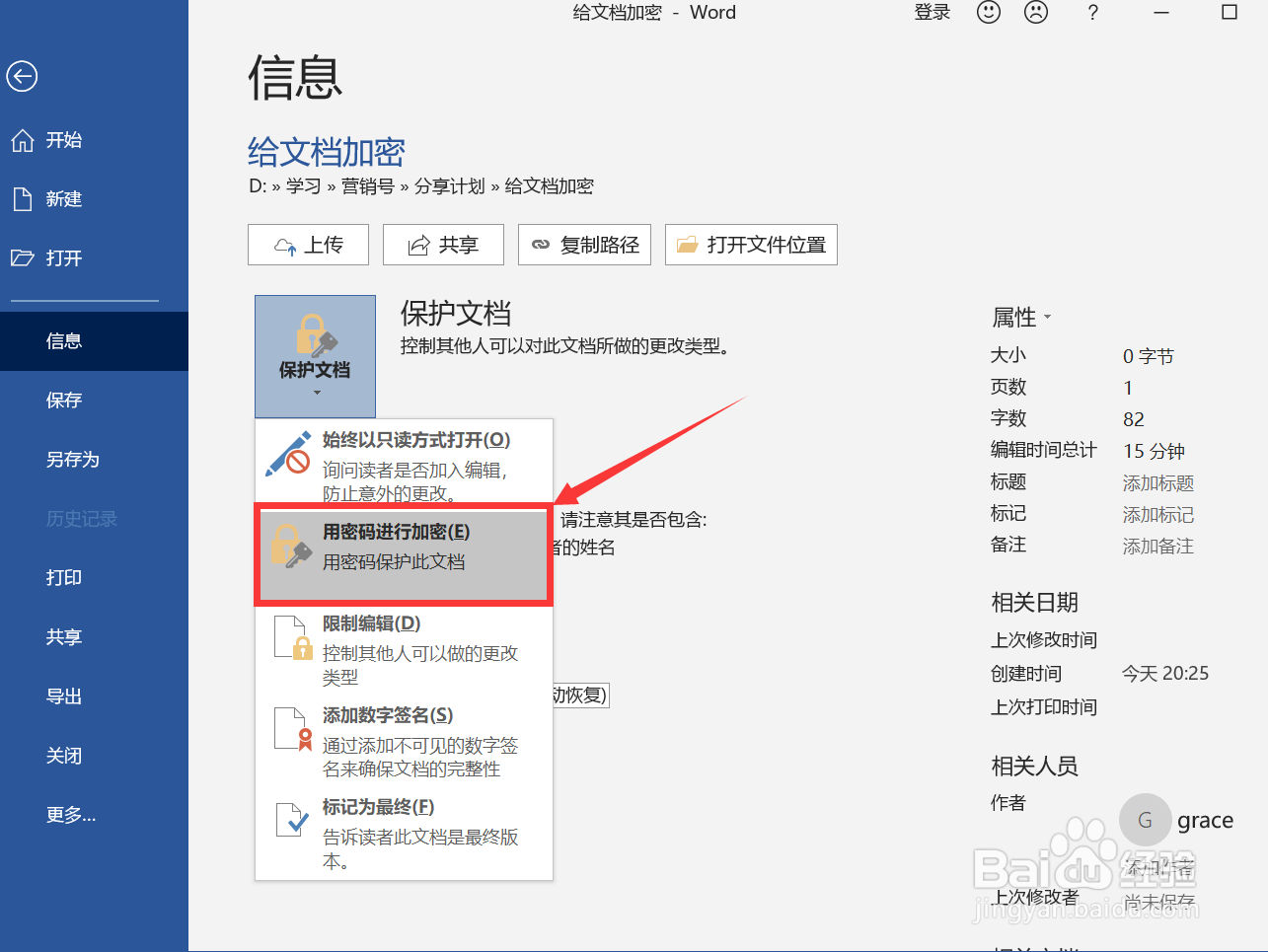Click the new document icon beside 新建
Viewport: 1268px width, 952px height.
(23, 199)
